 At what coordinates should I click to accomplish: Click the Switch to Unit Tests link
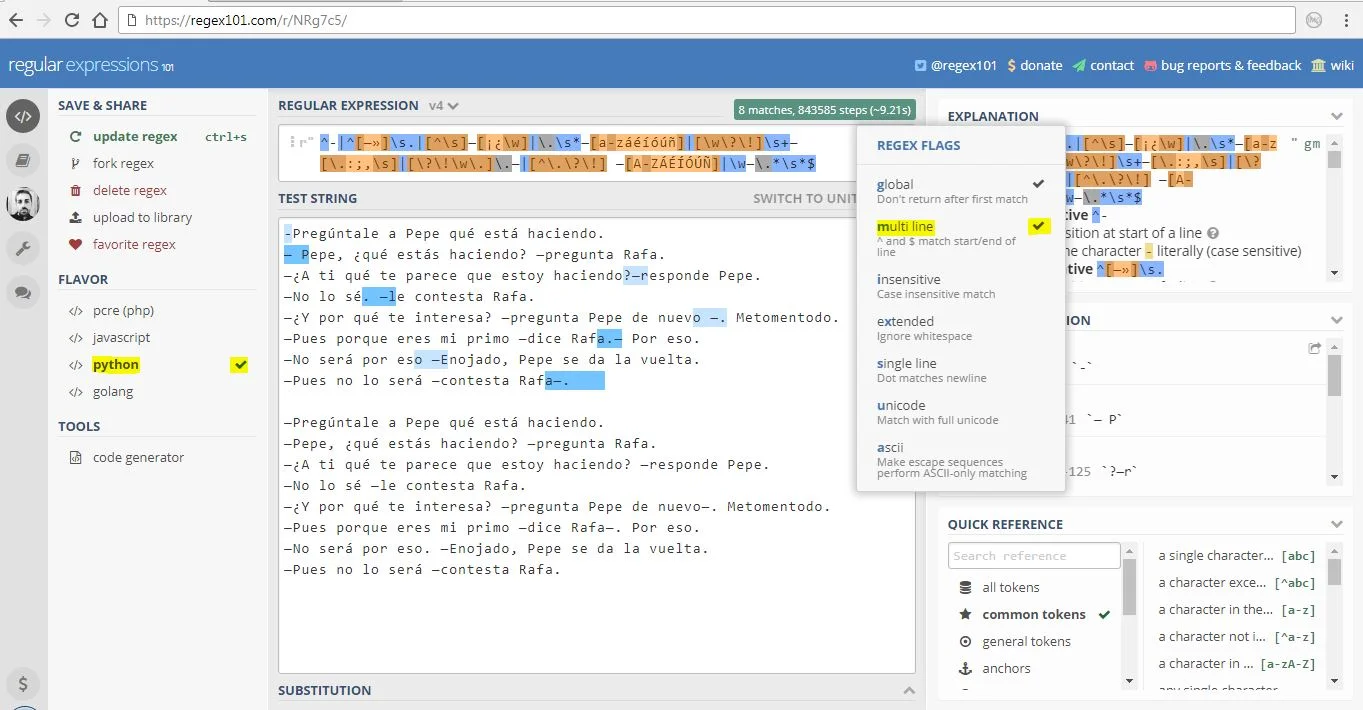tap(806, 199)
